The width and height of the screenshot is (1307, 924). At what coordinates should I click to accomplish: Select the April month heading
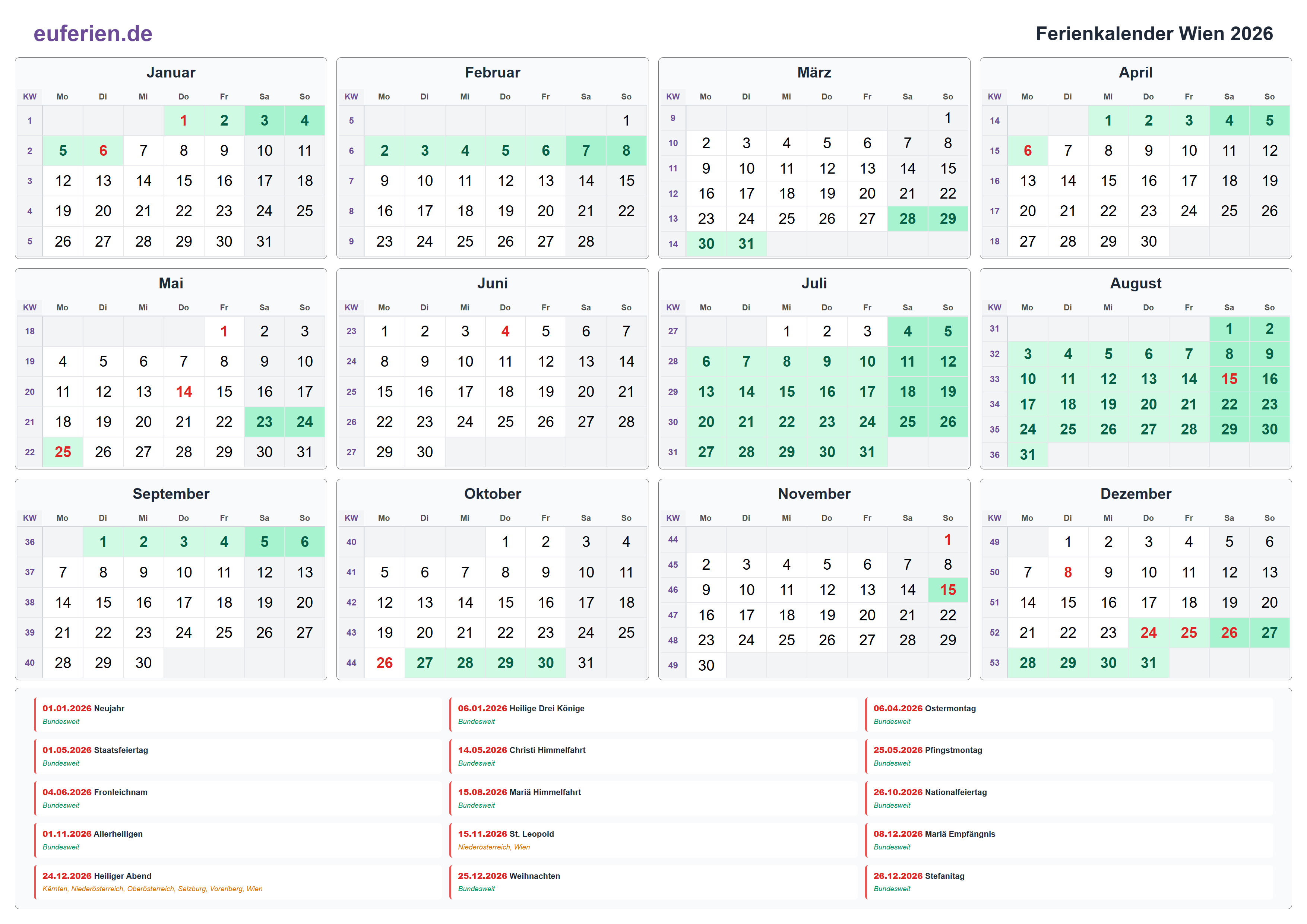pos(1136,72)
